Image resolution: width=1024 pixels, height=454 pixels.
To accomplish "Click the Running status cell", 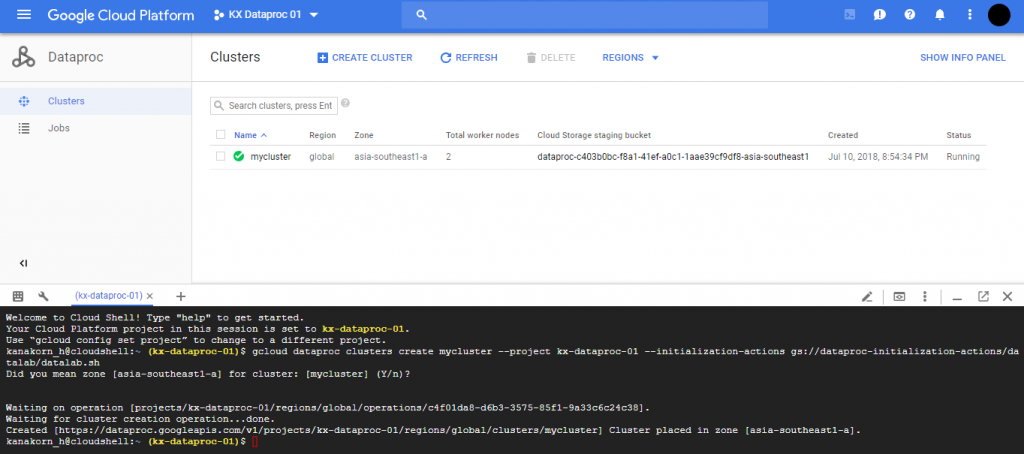I will [963, 157].
